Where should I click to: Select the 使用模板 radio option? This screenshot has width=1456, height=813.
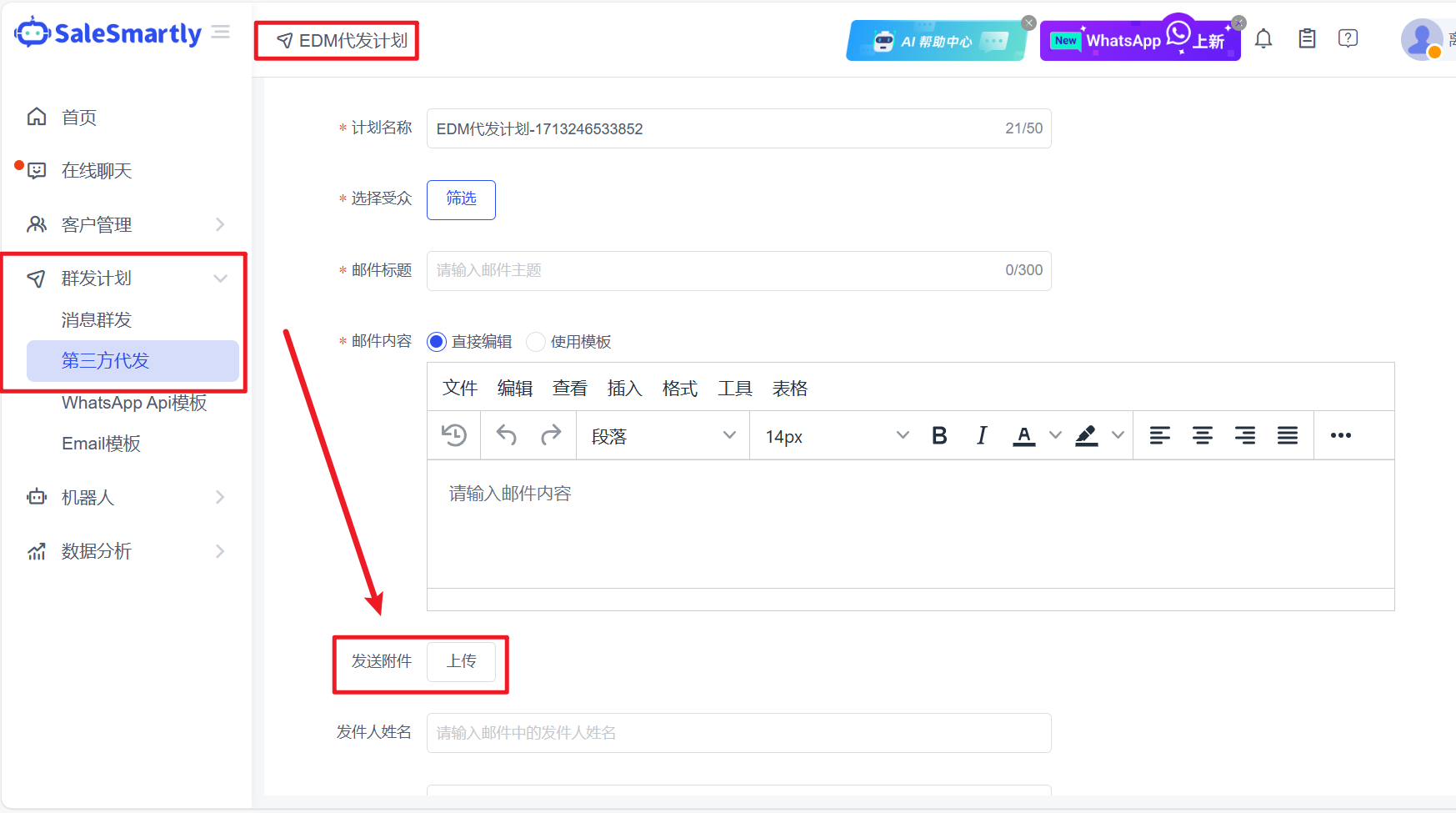536,342
